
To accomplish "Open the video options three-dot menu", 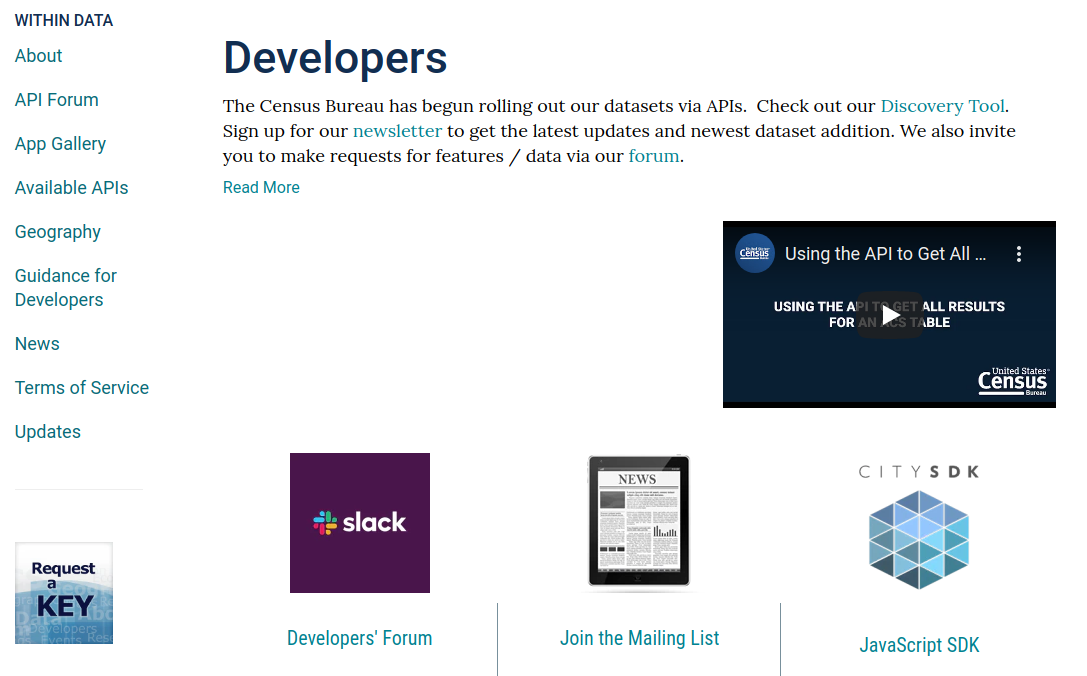I will pos(1019,254).
